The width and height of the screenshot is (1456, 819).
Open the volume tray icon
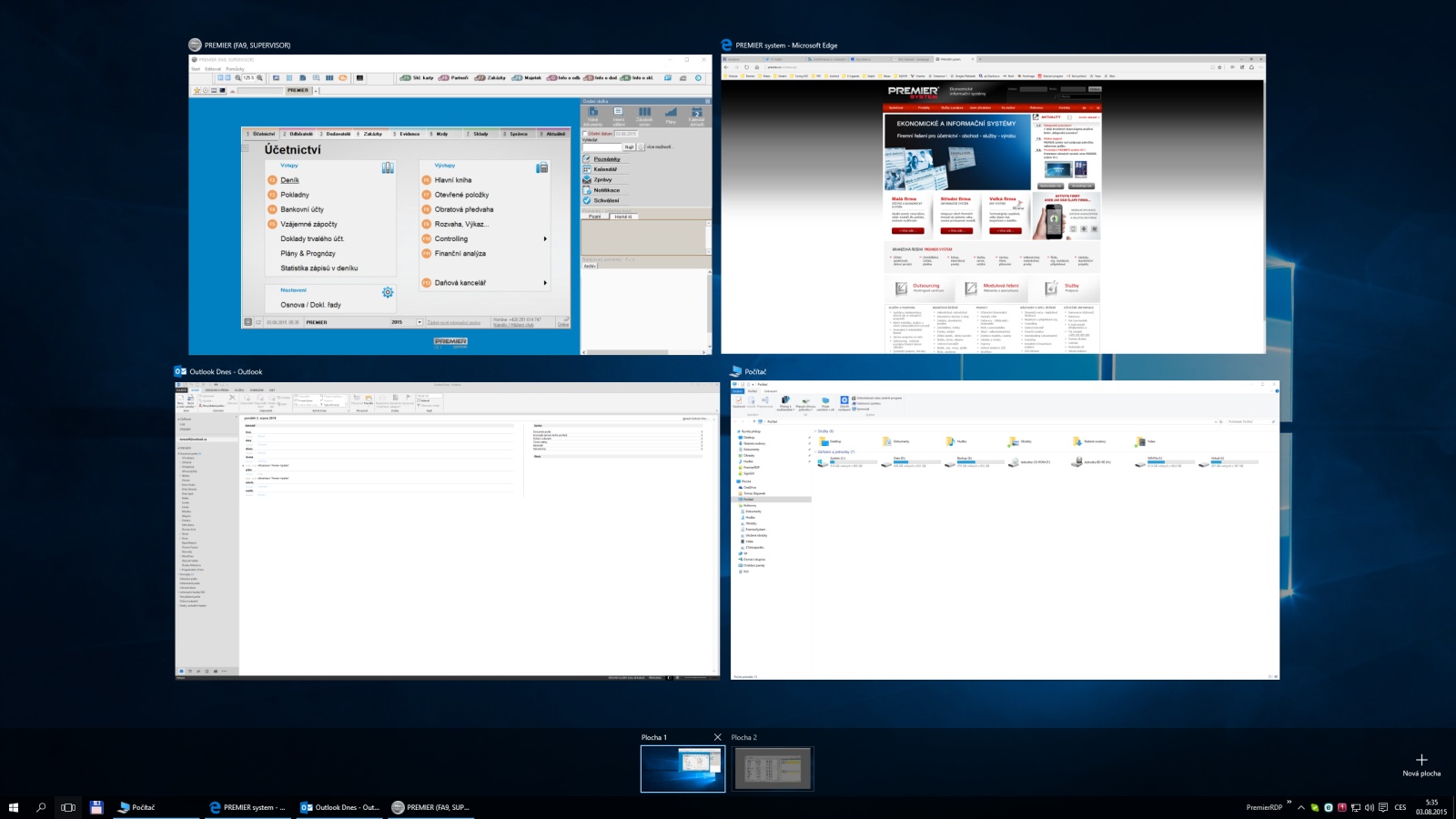pos(1370,807)
